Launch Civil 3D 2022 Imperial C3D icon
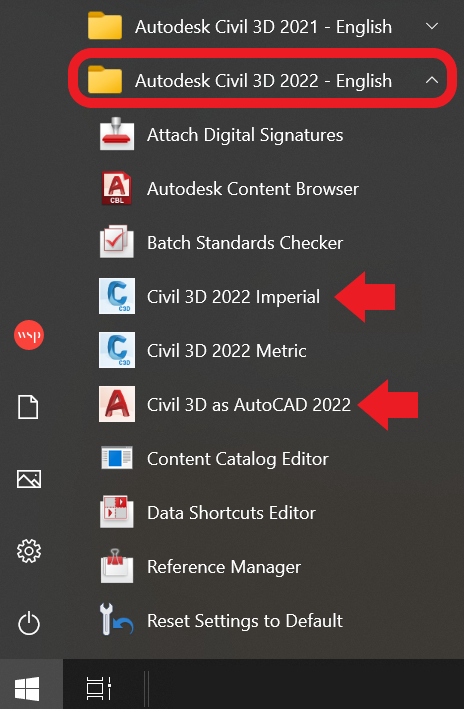The height and width of the screenshot is (709, 464). point(117,296)
